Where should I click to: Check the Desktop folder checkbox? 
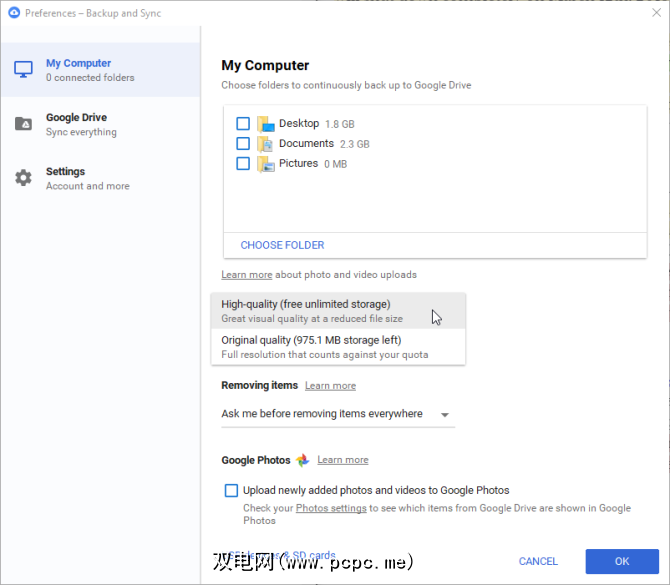click(x=243, y=124)
